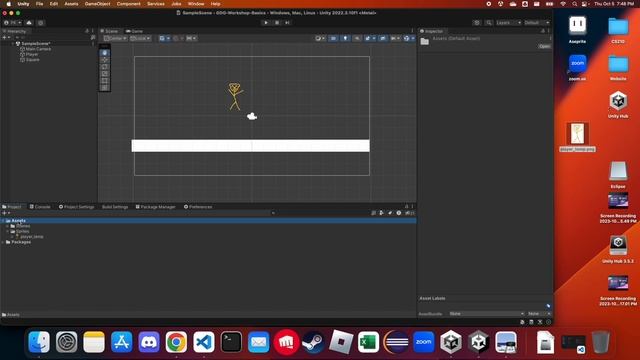Click the Play button in Unity toolbar

(266, 22)
